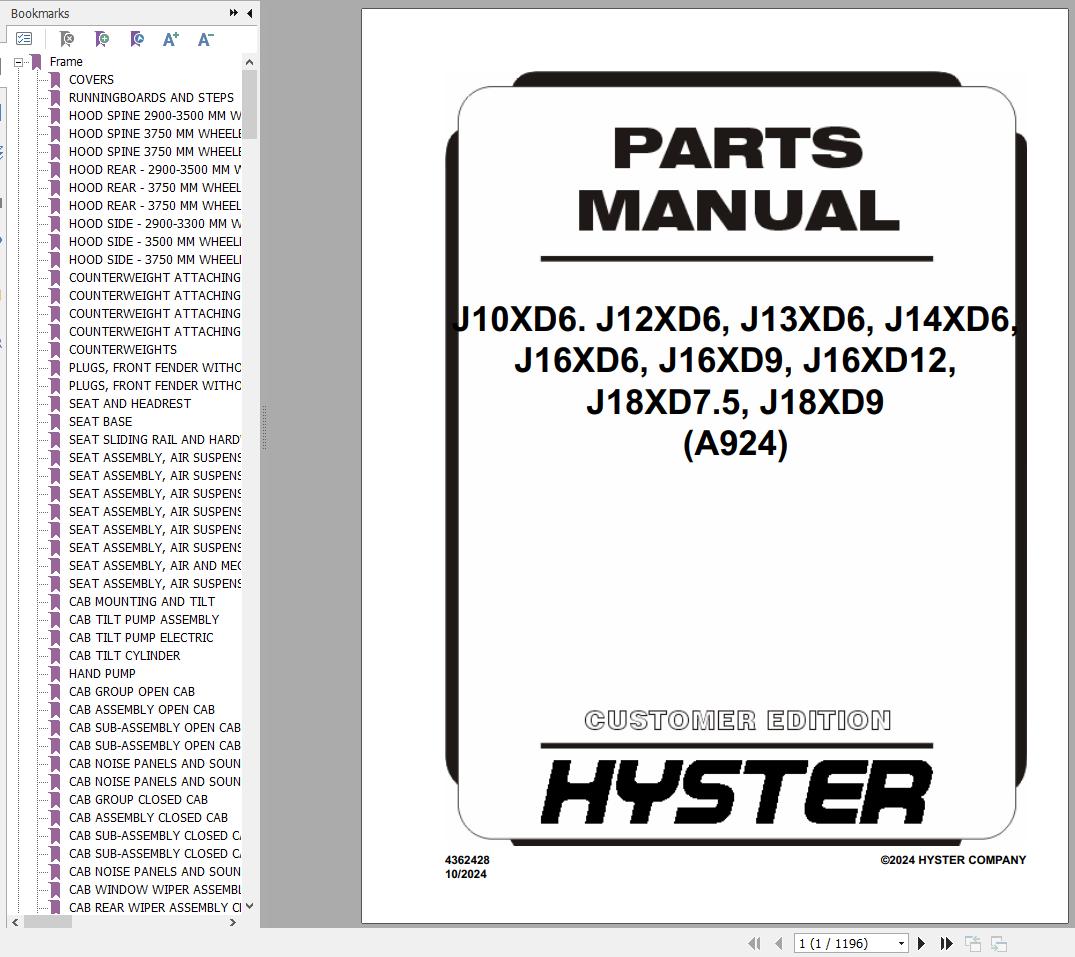
Task: Click the bookmark icon beside COVERS
Action: (56, 80)
